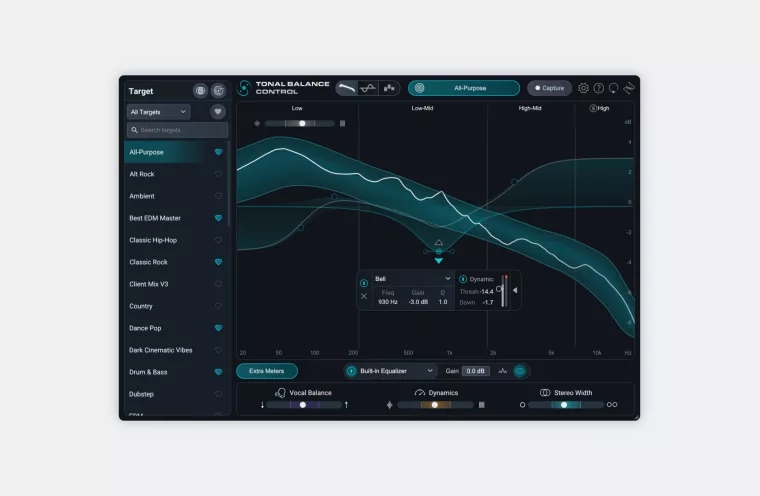Viewport: 760px width, 496px height.
Task: Click the Low band crest factor slider
Action: (x=300, y=124)
